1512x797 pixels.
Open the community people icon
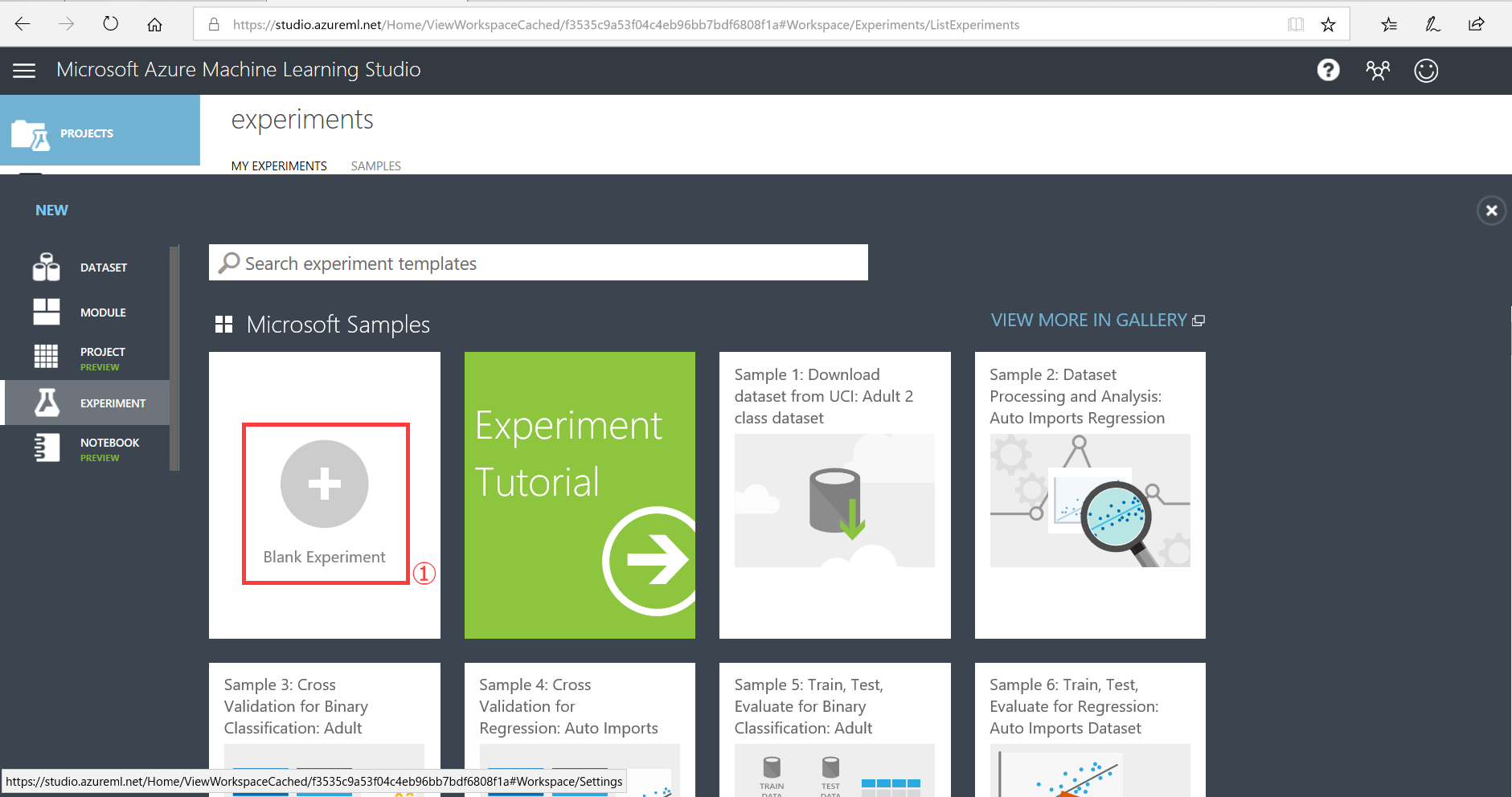(x=1377, y=71)
